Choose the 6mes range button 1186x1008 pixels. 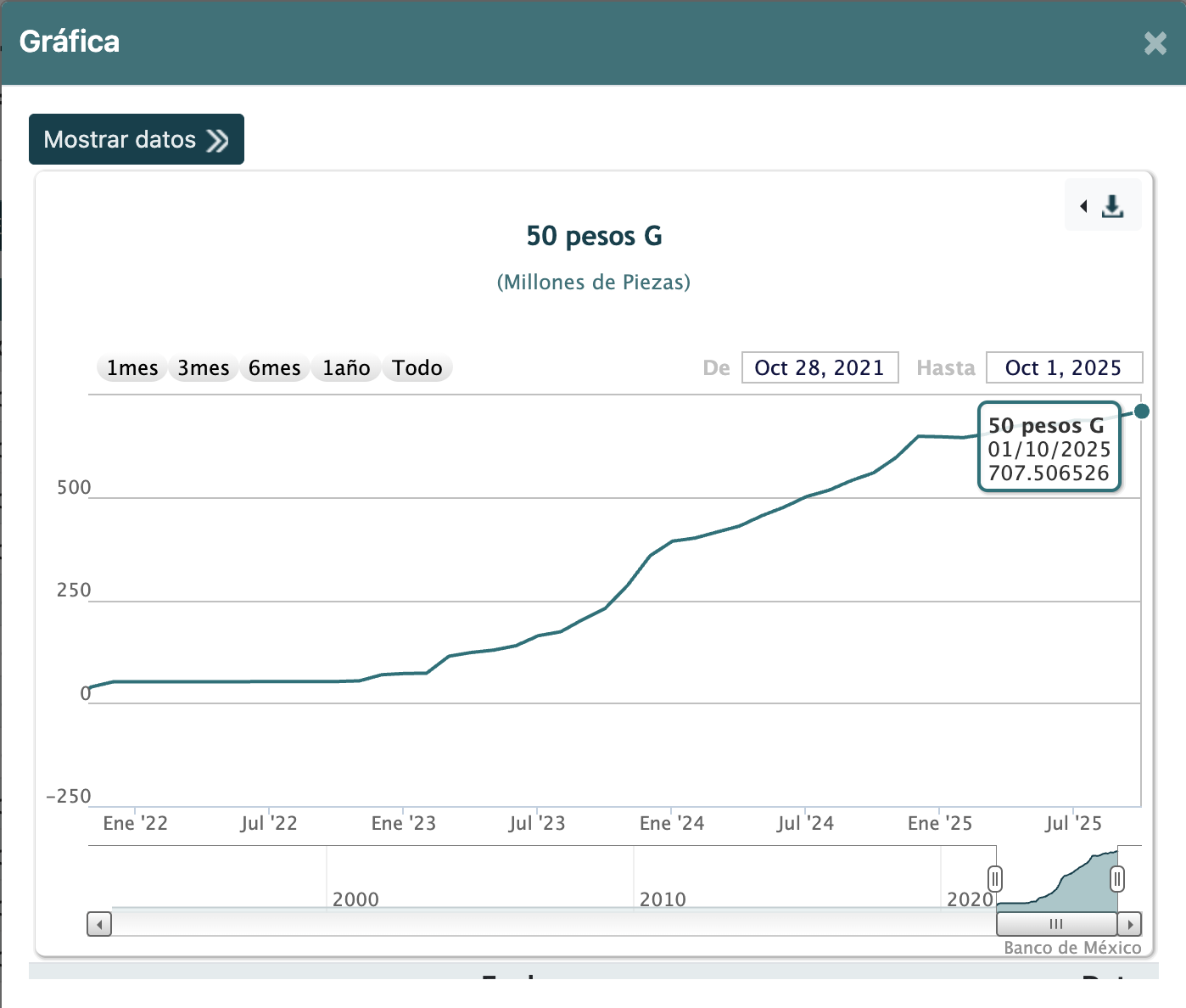(x=275, y=368)
